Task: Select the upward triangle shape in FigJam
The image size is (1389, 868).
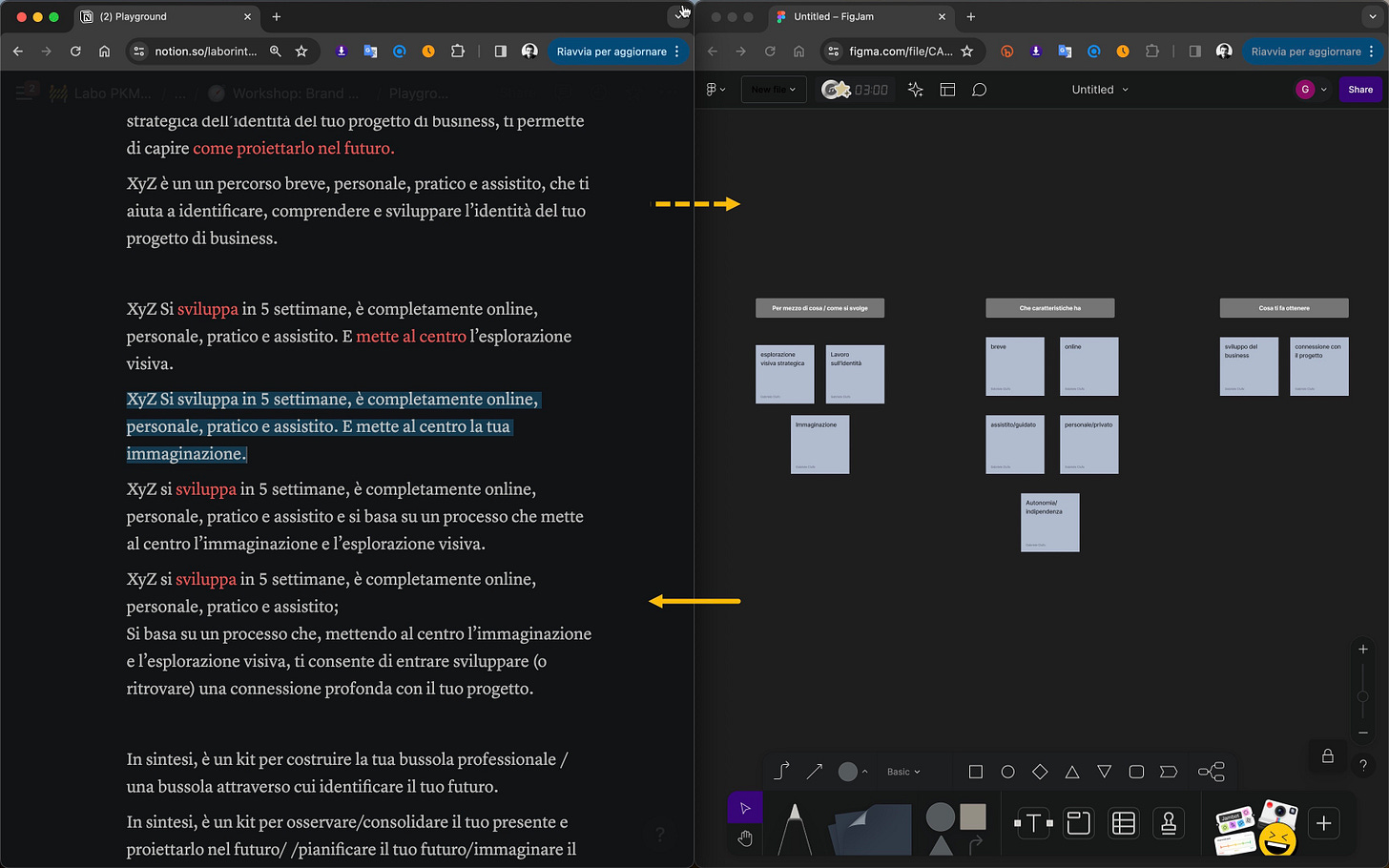Action: (1072, 772)
